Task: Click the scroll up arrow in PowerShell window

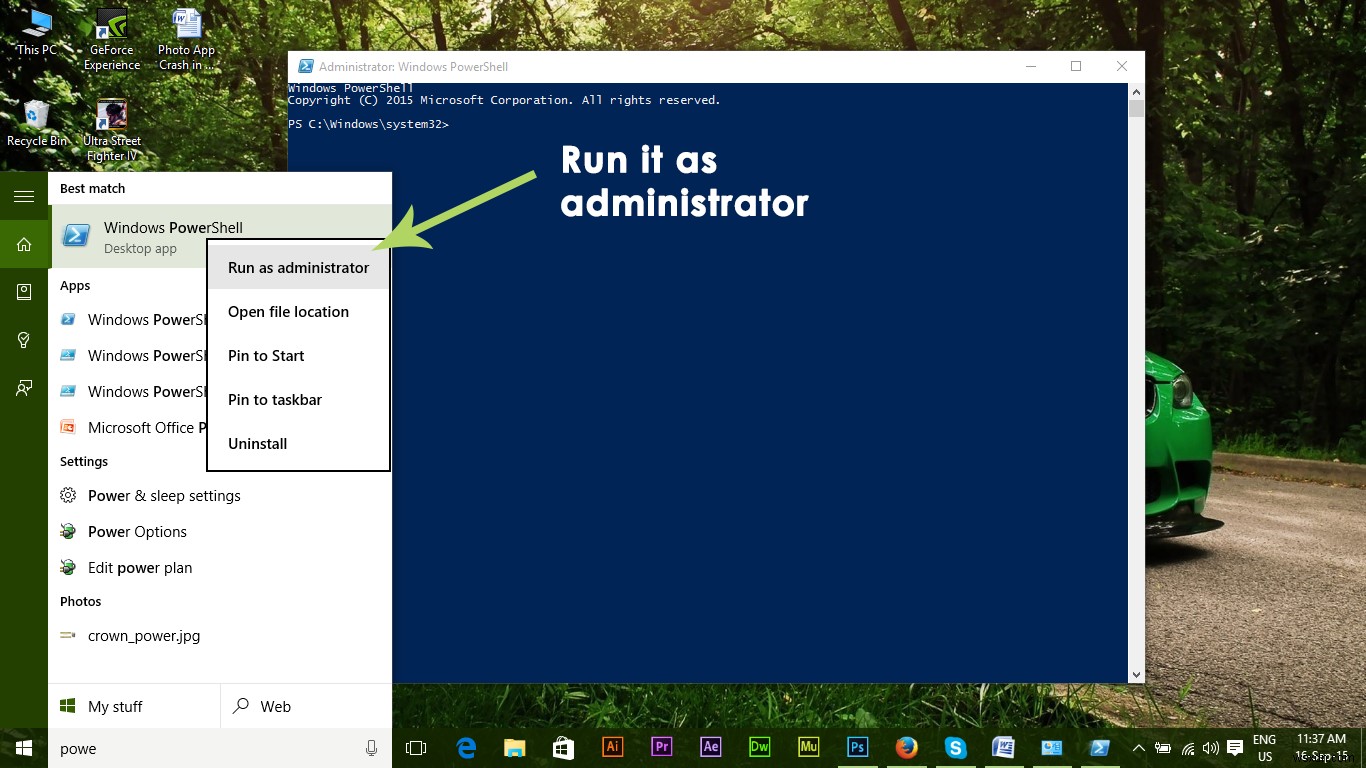Action: coord(1136,92)
